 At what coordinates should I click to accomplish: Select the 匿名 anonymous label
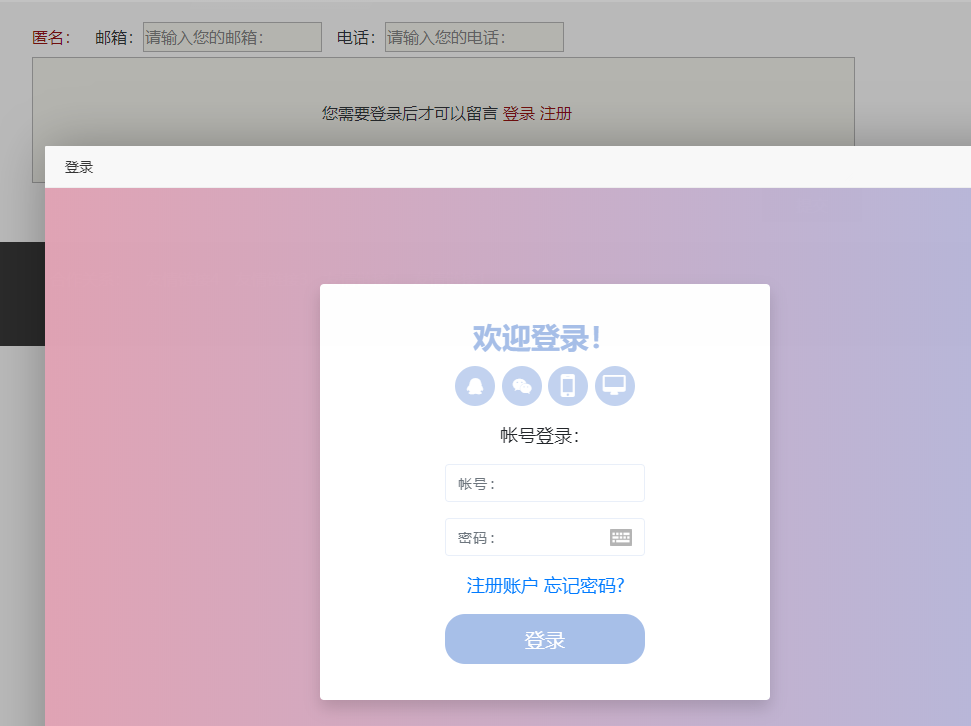point(51,38)
